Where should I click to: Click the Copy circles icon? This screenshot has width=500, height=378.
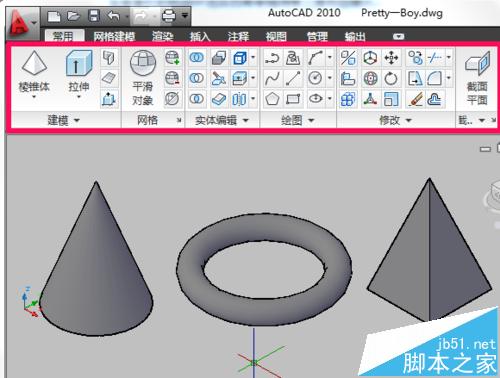pos(415,58)
